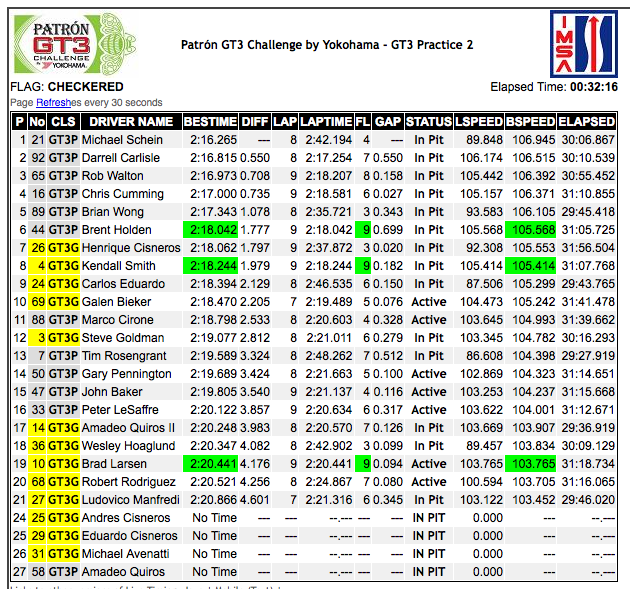Click the green best time 2:18.042
Viewport: 630px width, 589px height.
(212, 230)
